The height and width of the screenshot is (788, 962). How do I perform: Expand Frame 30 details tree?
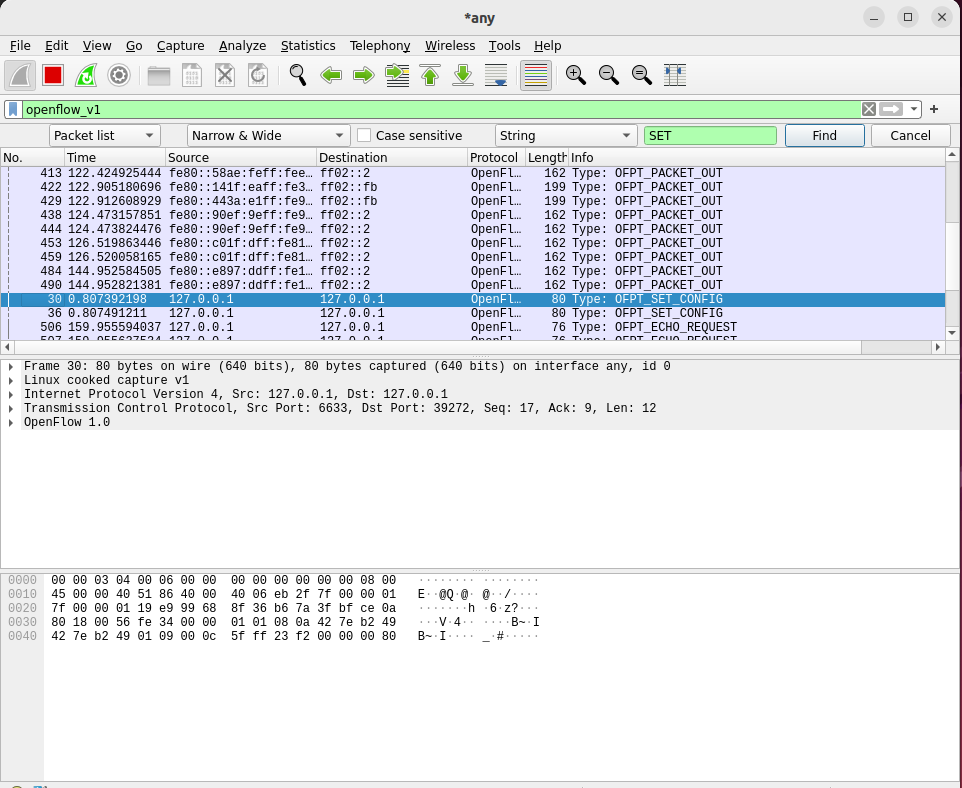pos(11,366)
